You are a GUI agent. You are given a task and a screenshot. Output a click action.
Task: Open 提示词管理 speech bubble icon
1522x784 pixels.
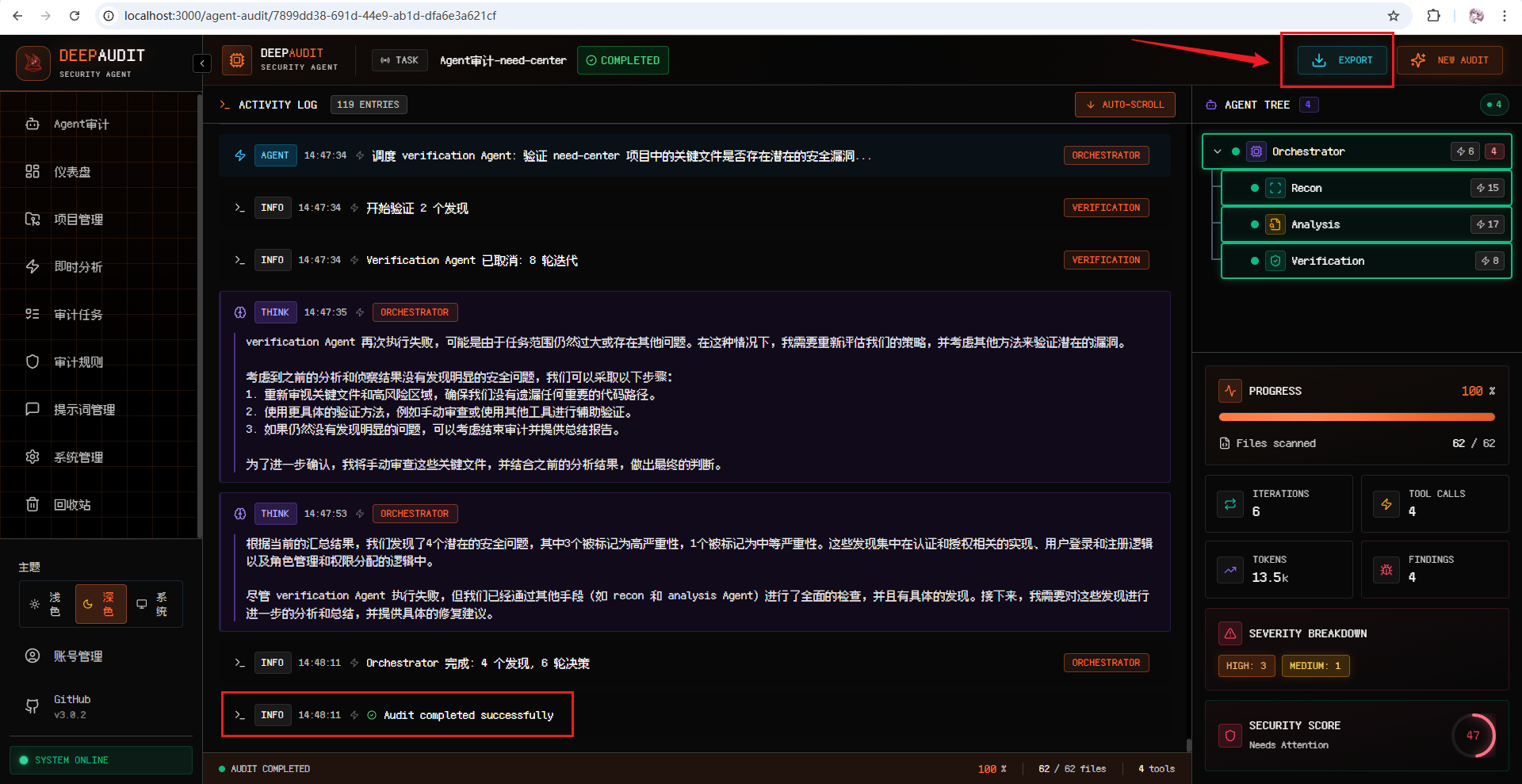pos(33,409)
